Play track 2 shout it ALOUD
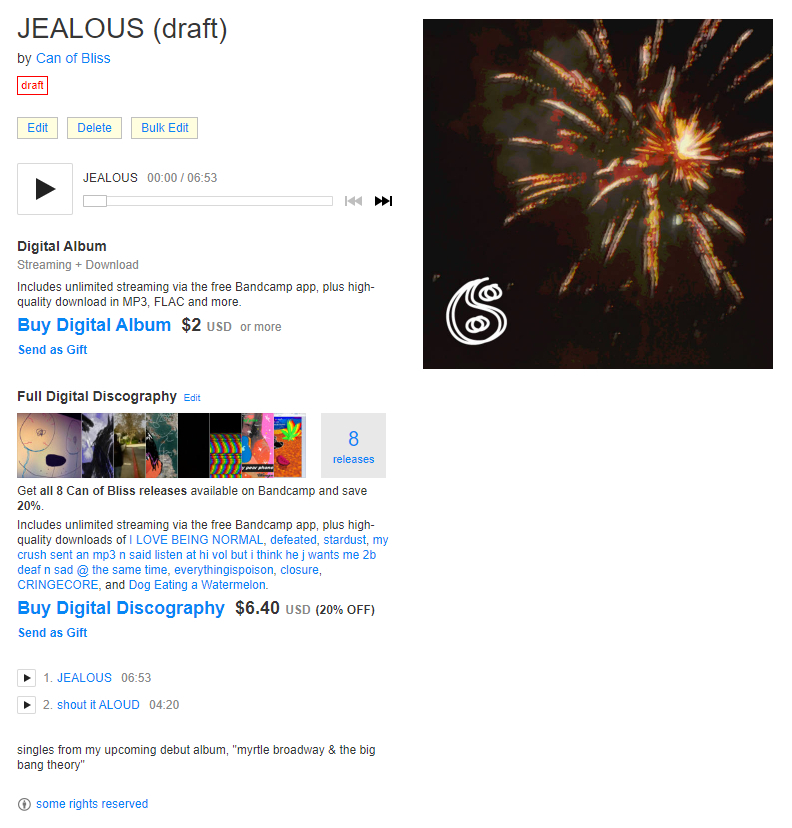This screenshot has height=828, width=792. pos(26,704)
